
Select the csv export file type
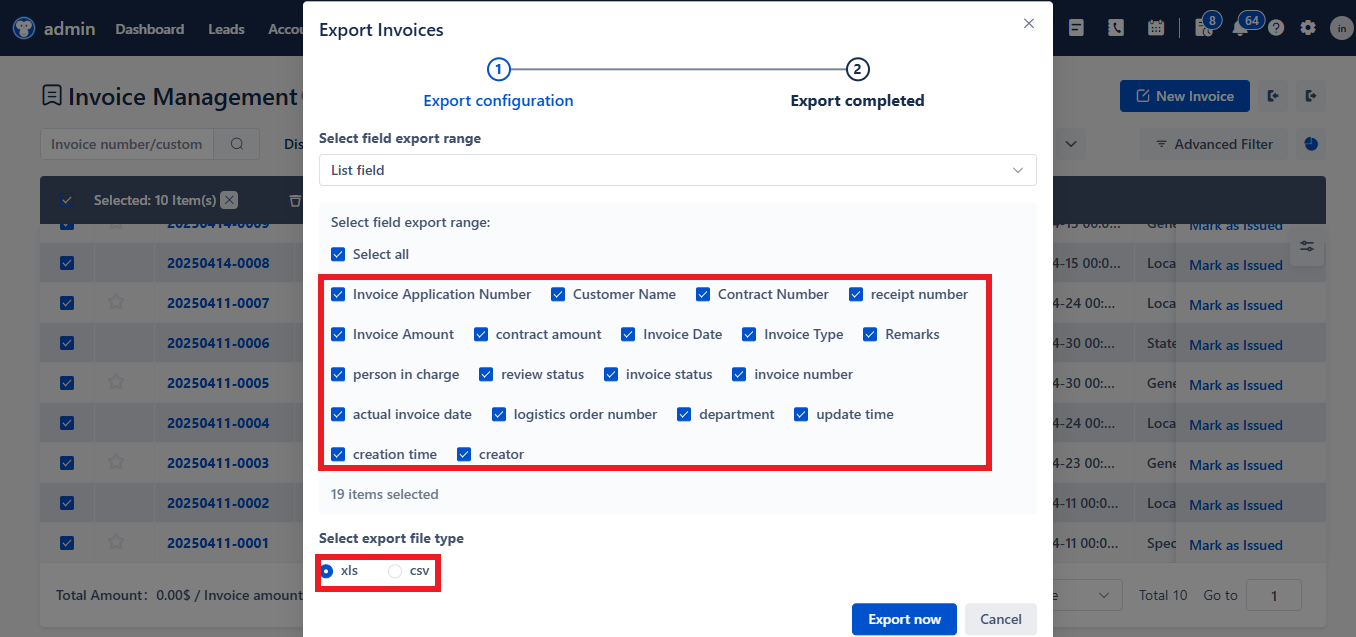pyautogui.click(x=394, y=570)
